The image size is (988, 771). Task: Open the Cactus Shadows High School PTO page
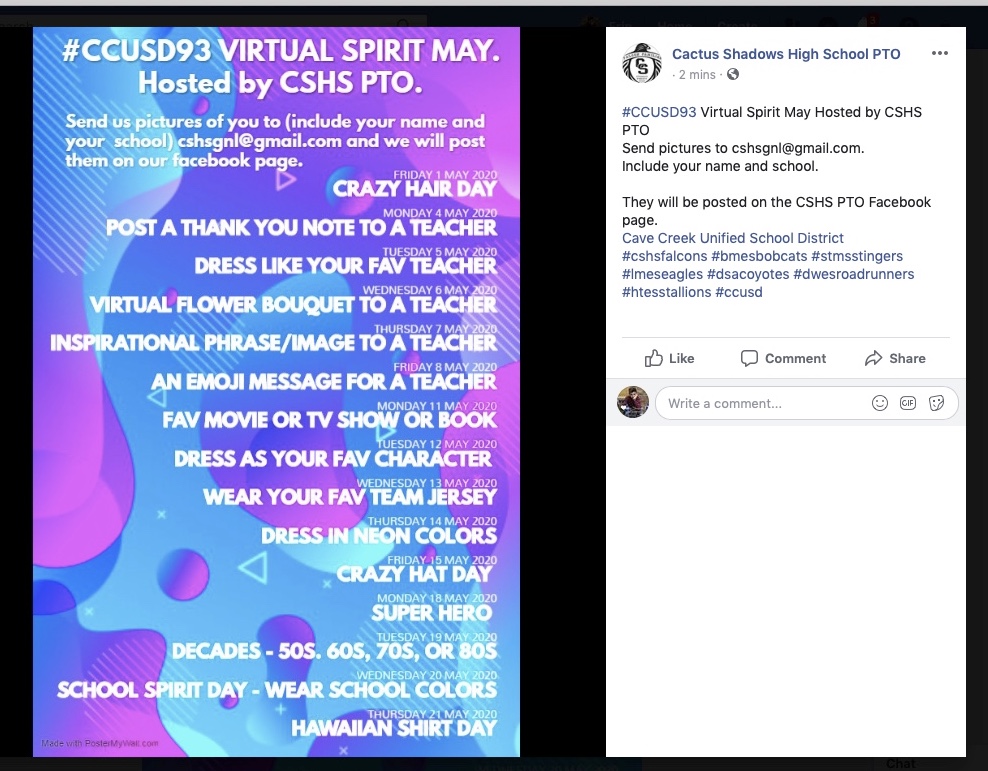tap(786, 54)
